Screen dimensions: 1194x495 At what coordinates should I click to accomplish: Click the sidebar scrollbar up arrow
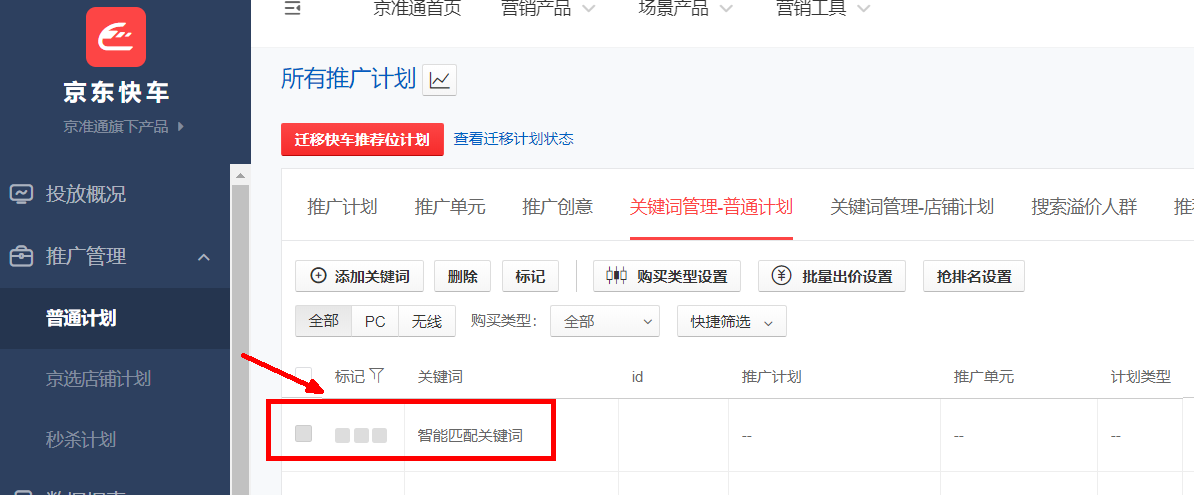[x=241, y=174]
